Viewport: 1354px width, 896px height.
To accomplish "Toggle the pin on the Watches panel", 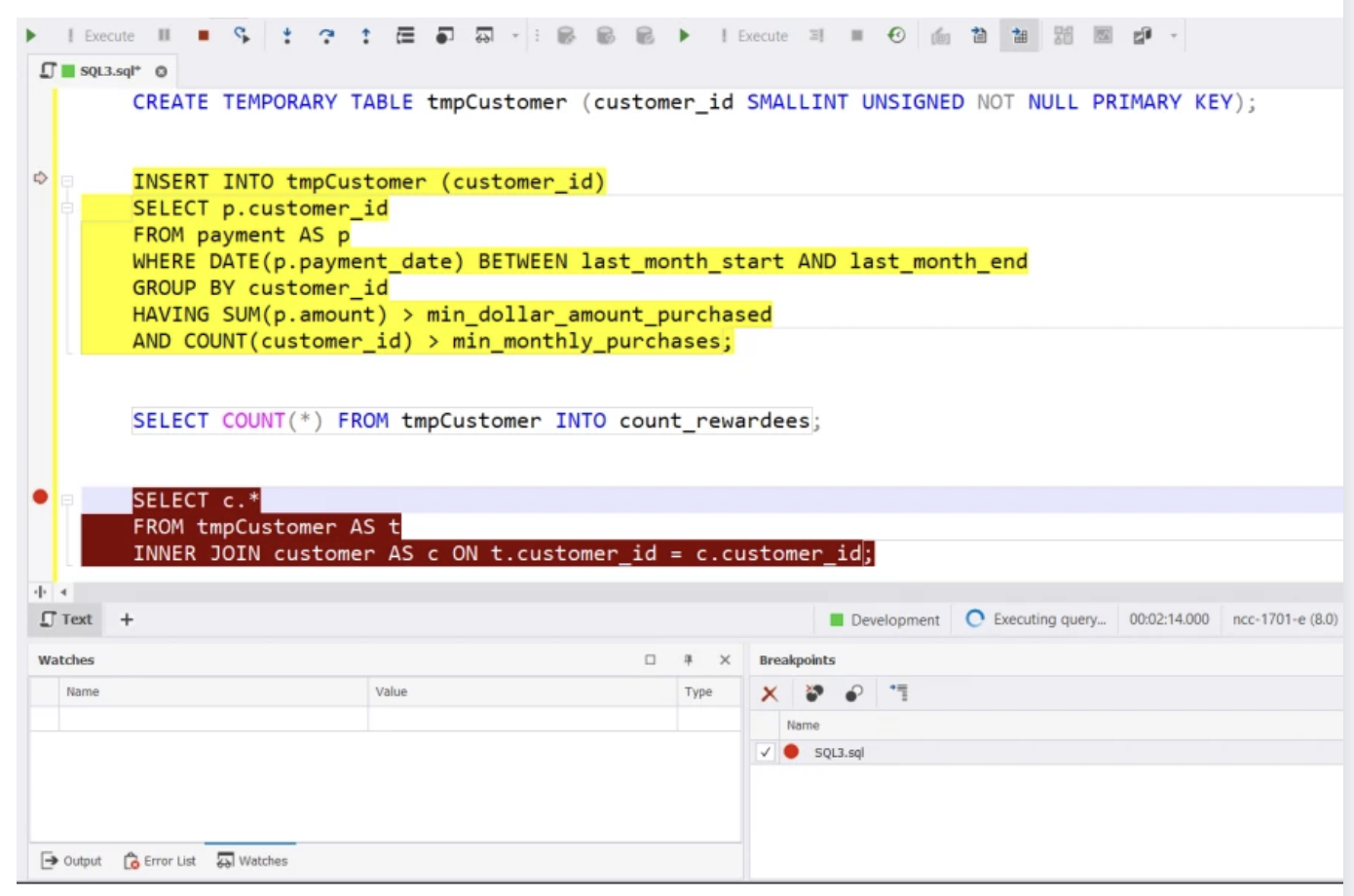I will [688, 660].
